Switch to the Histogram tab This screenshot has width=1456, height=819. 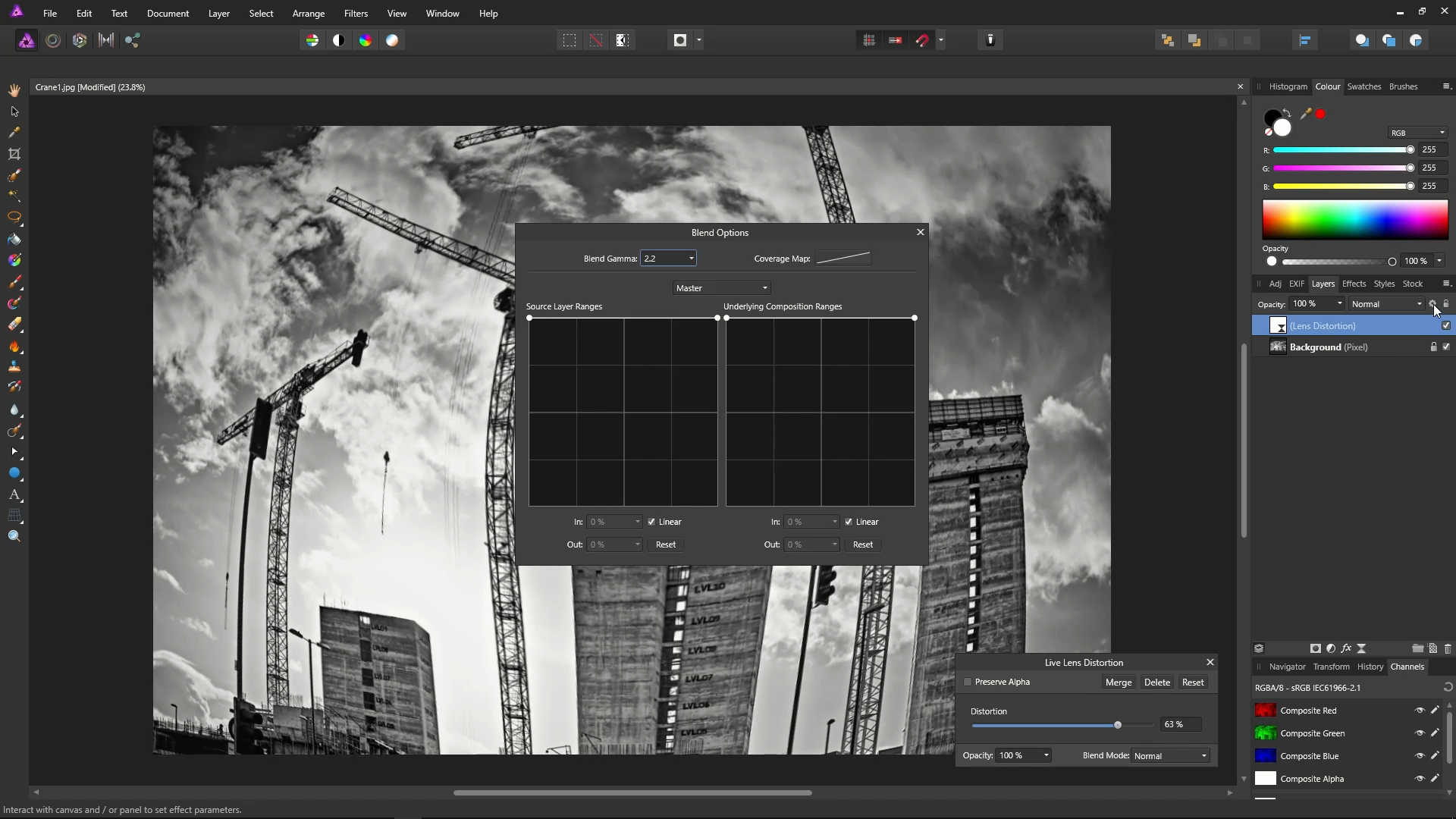tap(1288, 86)
